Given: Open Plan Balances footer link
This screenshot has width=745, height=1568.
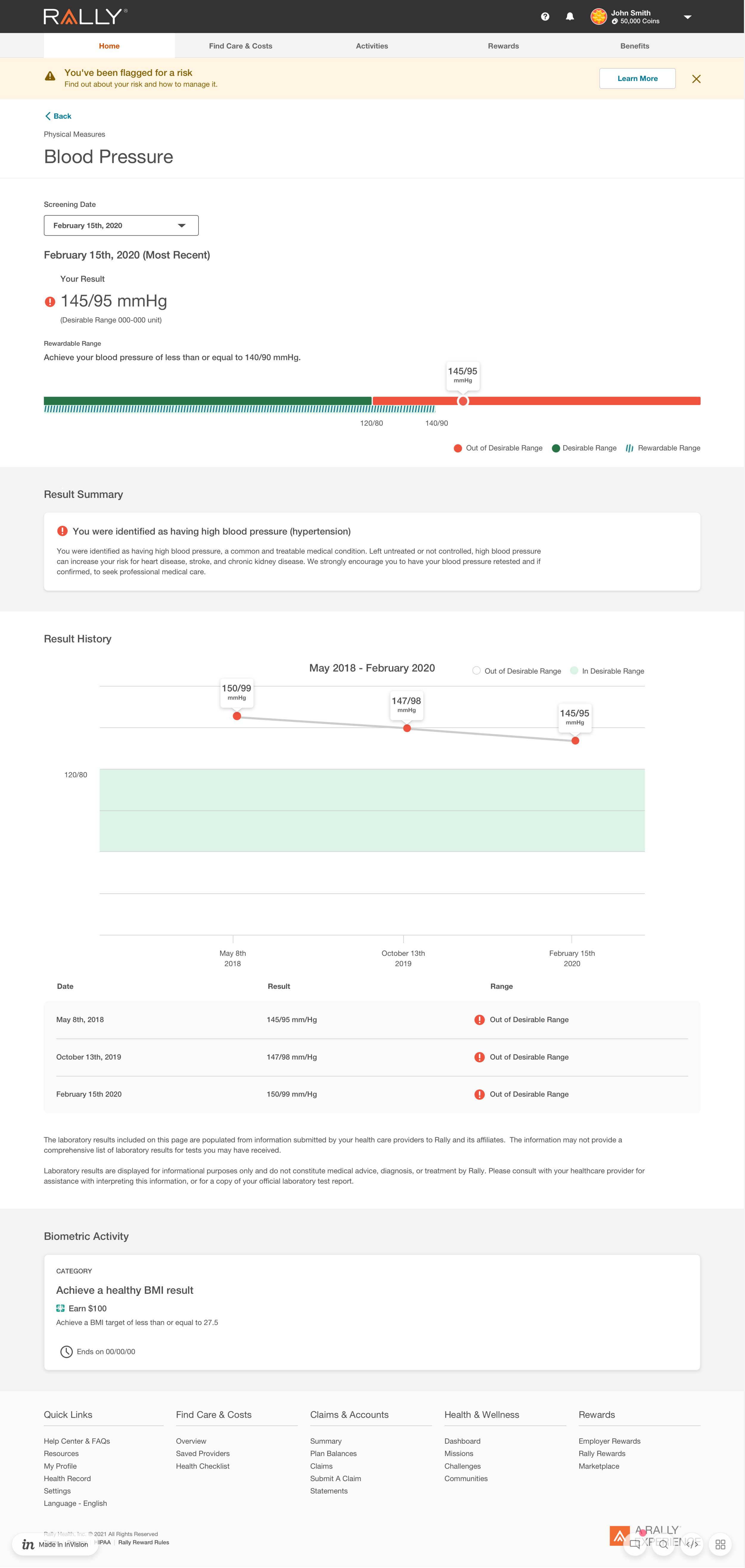Looking at the screenshot, I should (x=333, y=1454).
